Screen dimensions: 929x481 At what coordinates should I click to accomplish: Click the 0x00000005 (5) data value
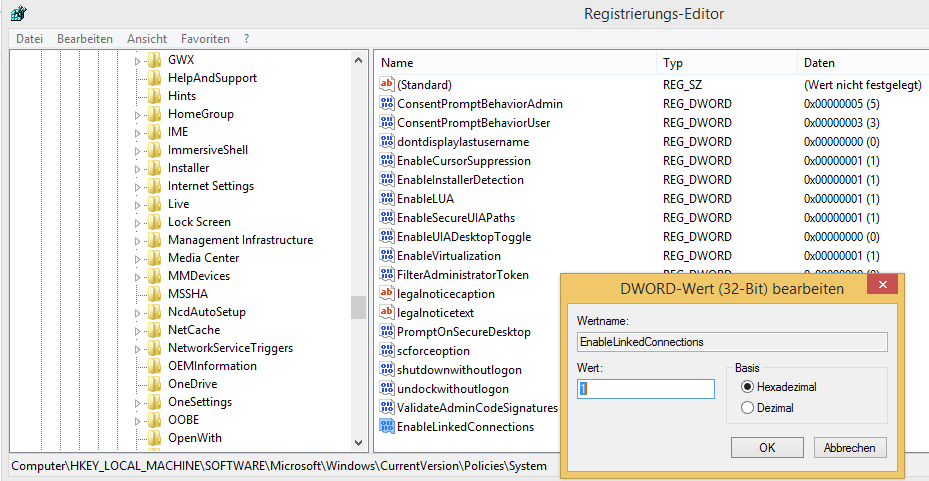(x=842, y=104)
